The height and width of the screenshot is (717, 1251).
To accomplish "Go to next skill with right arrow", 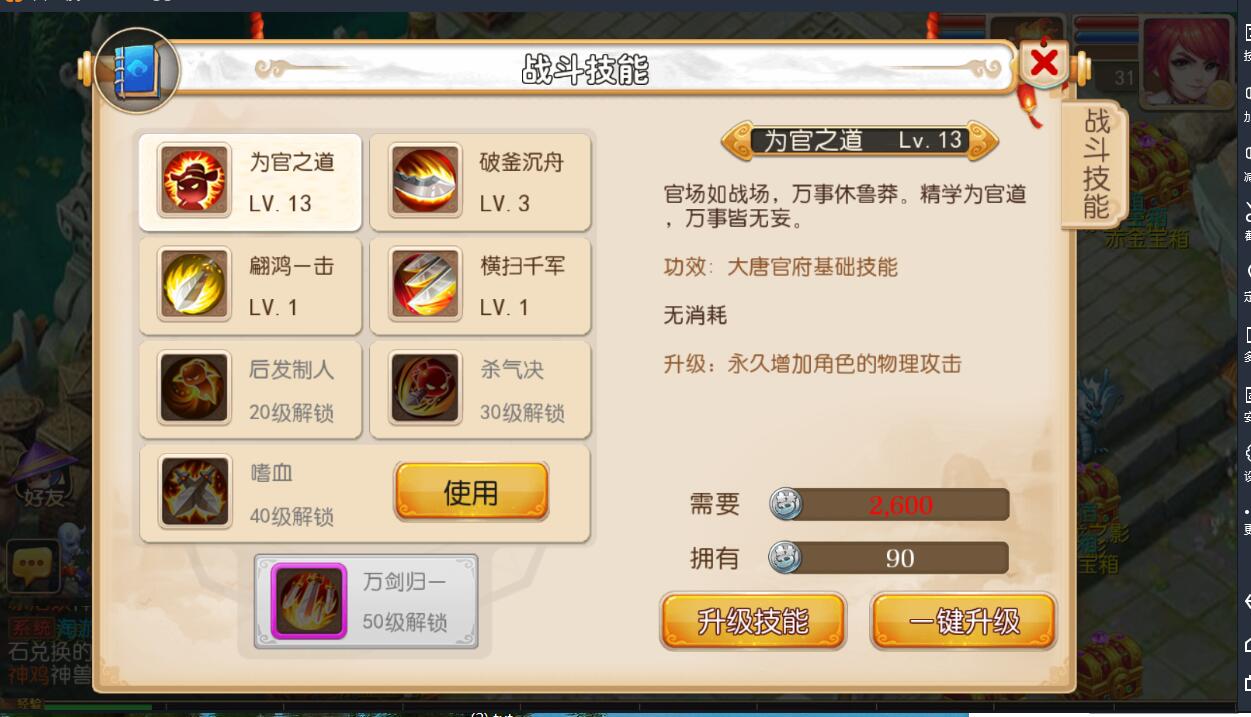I will click(x=983, y=140).
